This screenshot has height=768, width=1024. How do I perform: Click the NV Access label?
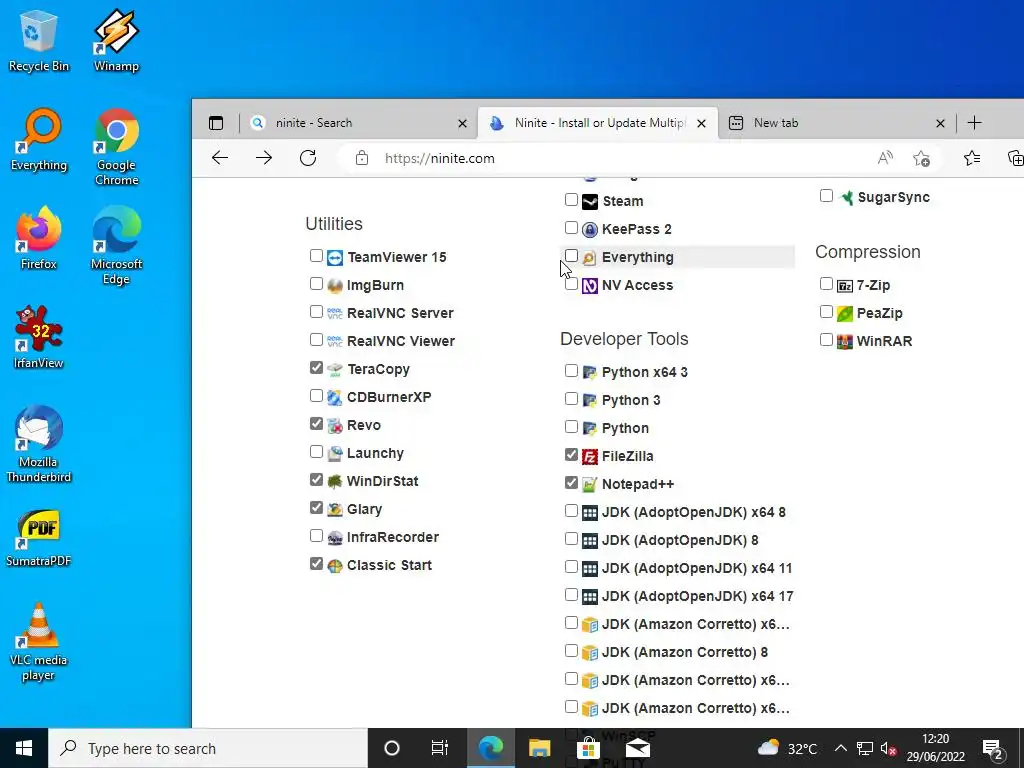pyautogui.click(x=637, y=285)
